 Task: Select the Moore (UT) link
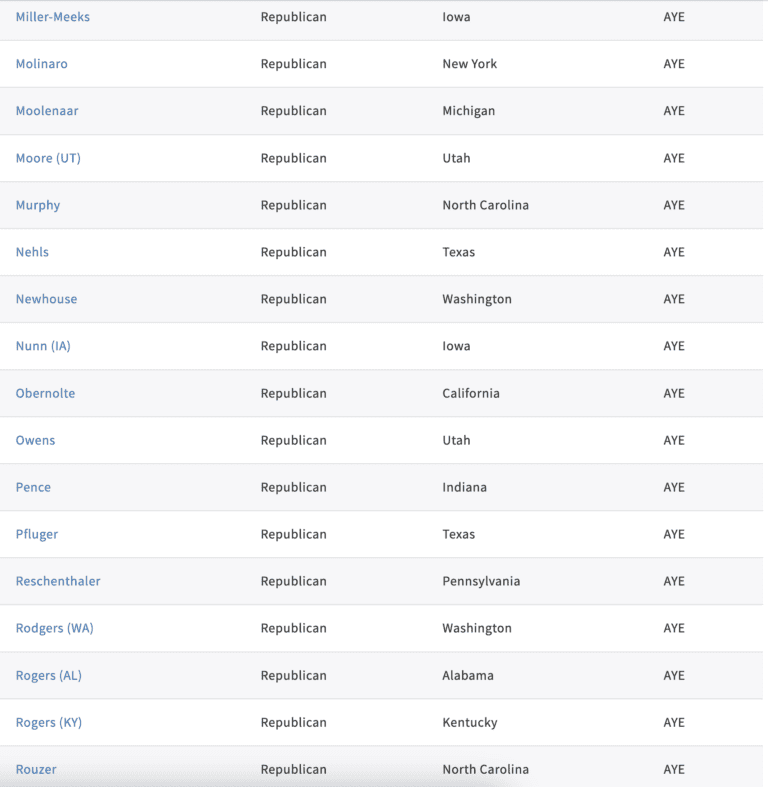point(48,158)
